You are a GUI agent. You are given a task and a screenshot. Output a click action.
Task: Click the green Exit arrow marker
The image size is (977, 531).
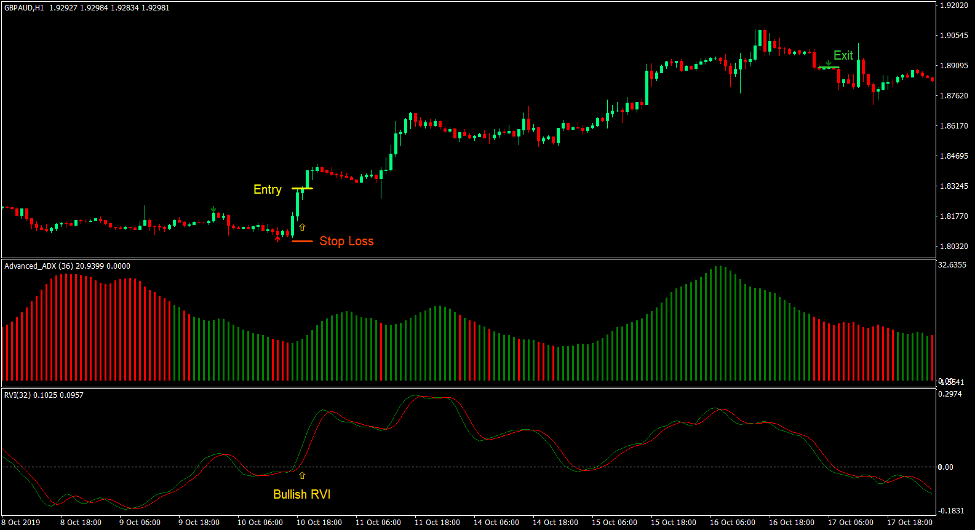(x=828, y=61)
